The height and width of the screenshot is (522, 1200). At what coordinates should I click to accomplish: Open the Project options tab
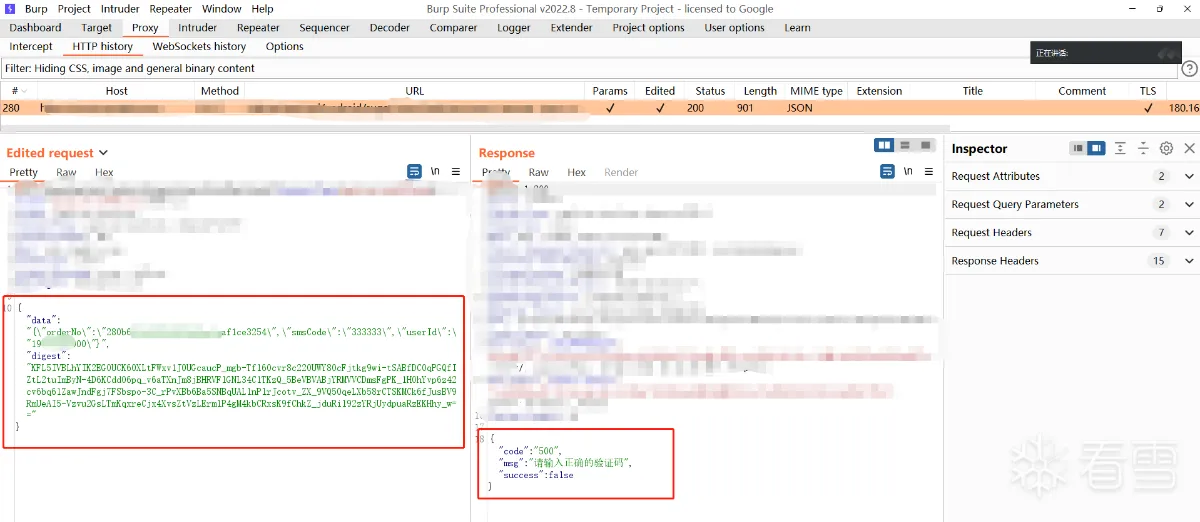point(649,28)
